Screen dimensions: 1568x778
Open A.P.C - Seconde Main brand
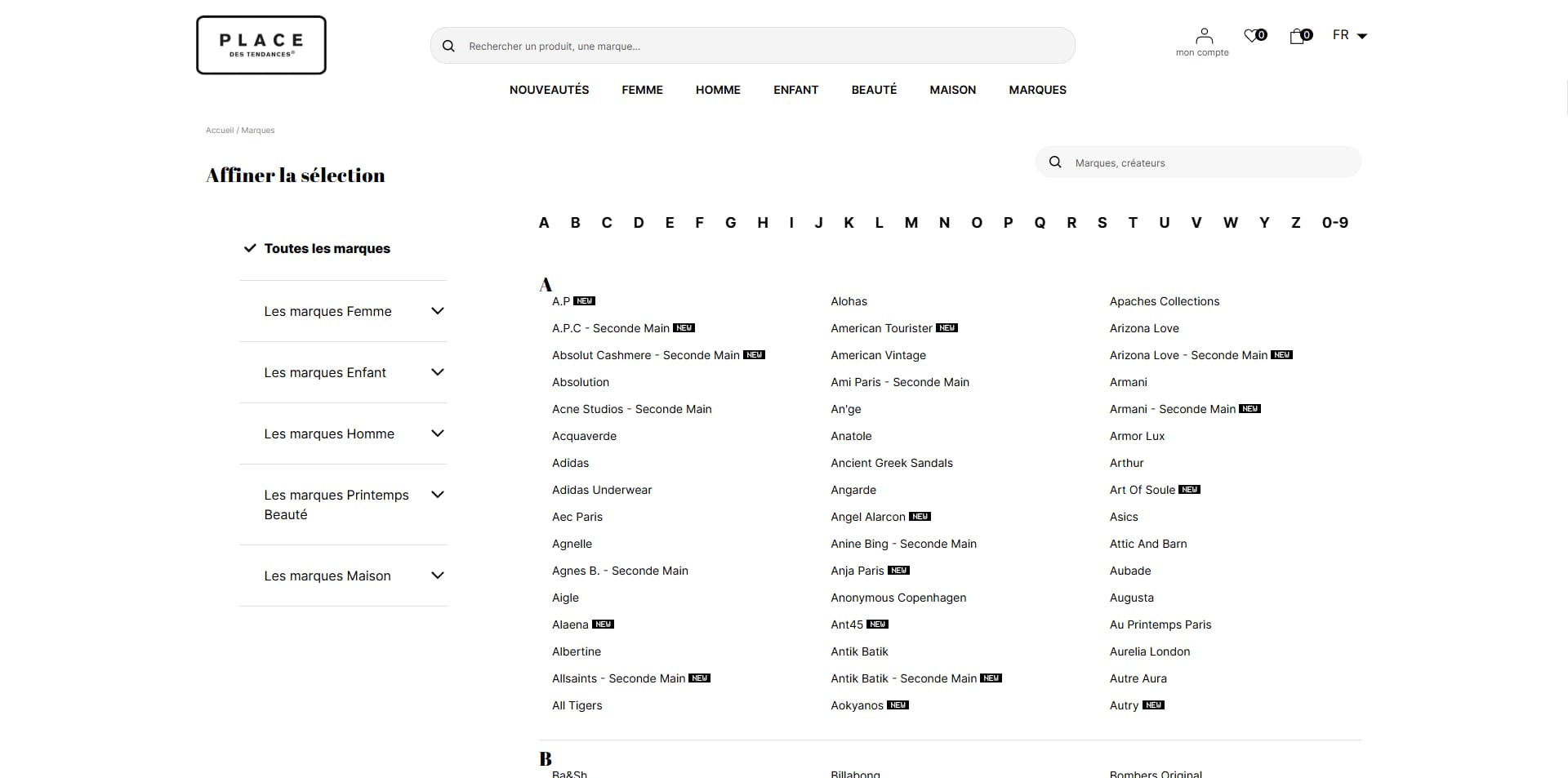(611, 328)
